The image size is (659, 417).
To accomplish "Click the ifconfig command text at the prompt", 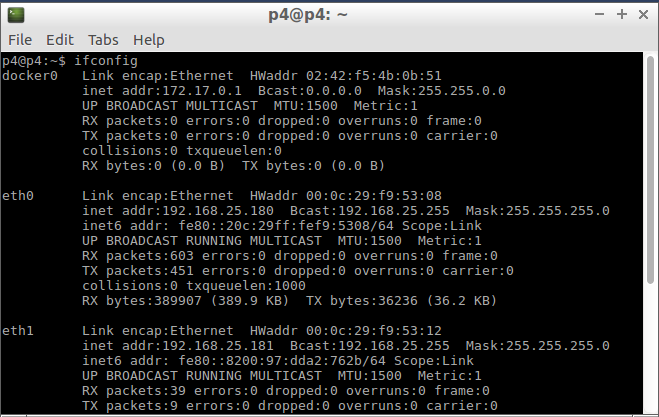I will [x=106, y=61].
